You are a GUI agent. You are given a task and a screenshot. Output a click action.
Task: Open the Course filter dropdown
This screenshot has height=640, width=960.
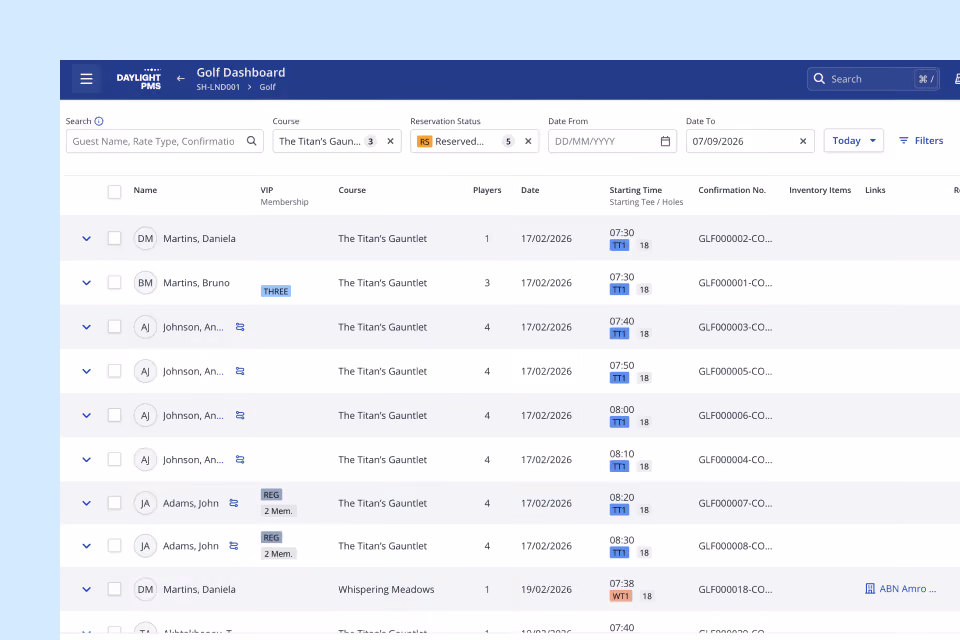pyautogui.click(x=337, y=141)
